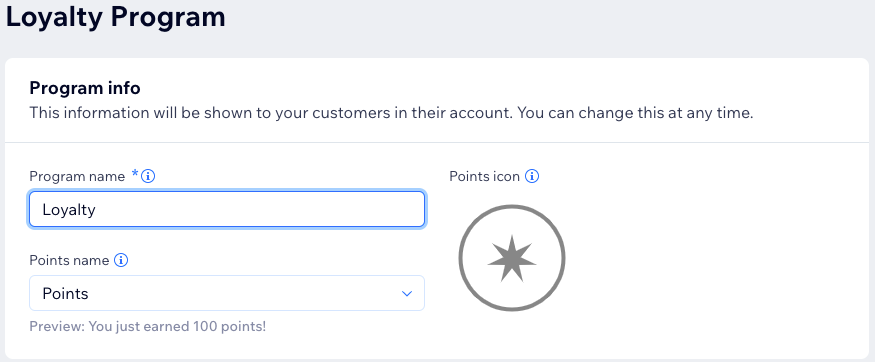
Task: Expand the Points name dropdown chevron
Action: (407, 293)
